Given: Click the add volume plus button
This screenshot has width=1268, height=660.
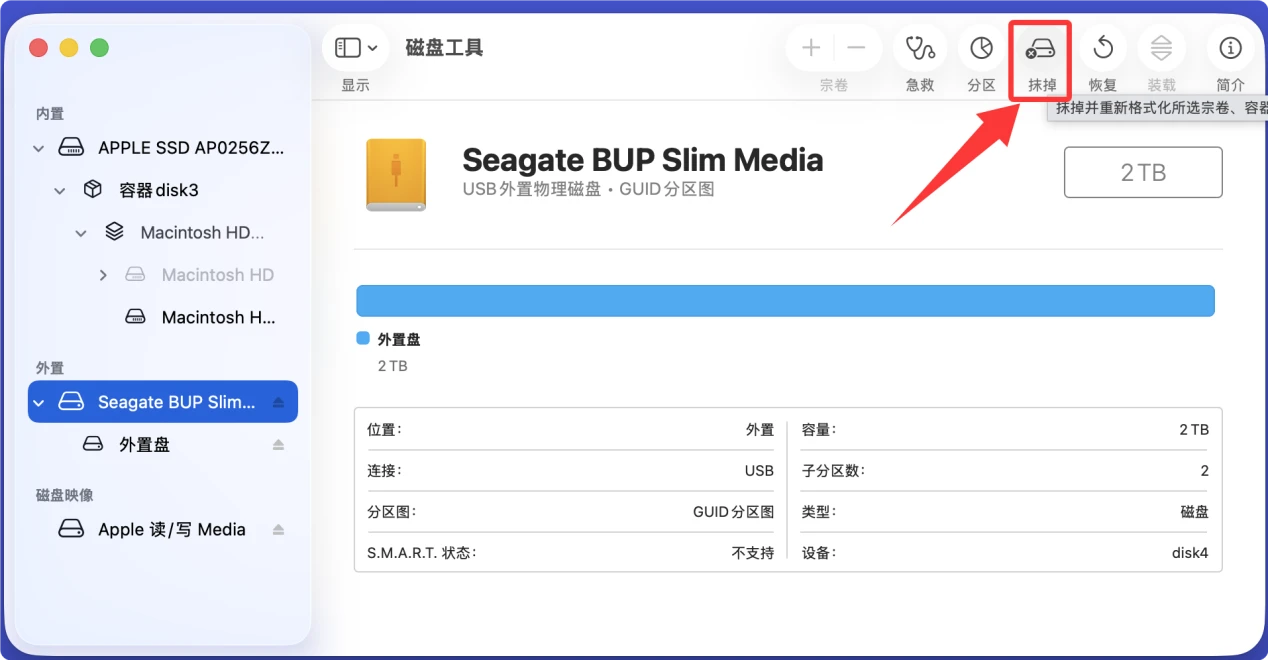Looking at the screenshot, I should coord(811,48).
